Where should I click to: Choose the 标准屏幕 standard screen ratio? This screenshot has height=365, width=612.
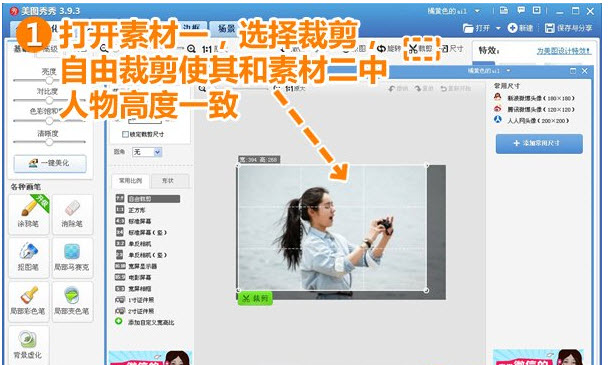point(134,221)
